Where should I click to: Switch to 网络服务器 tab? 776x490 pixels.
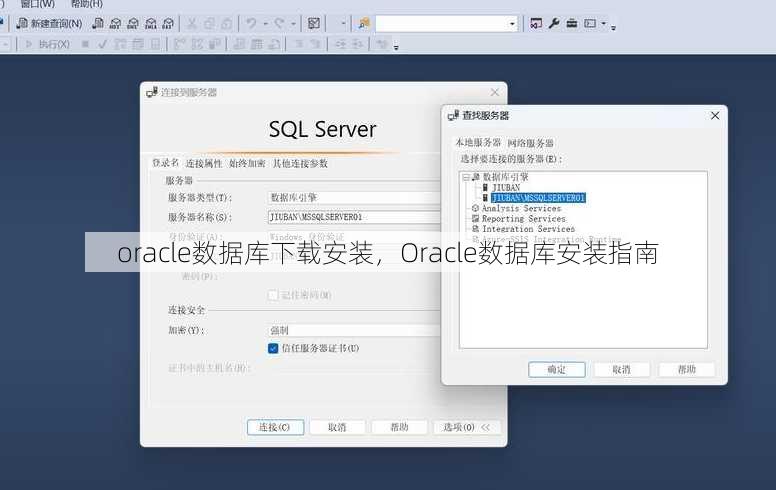click(x=531, y=143)
